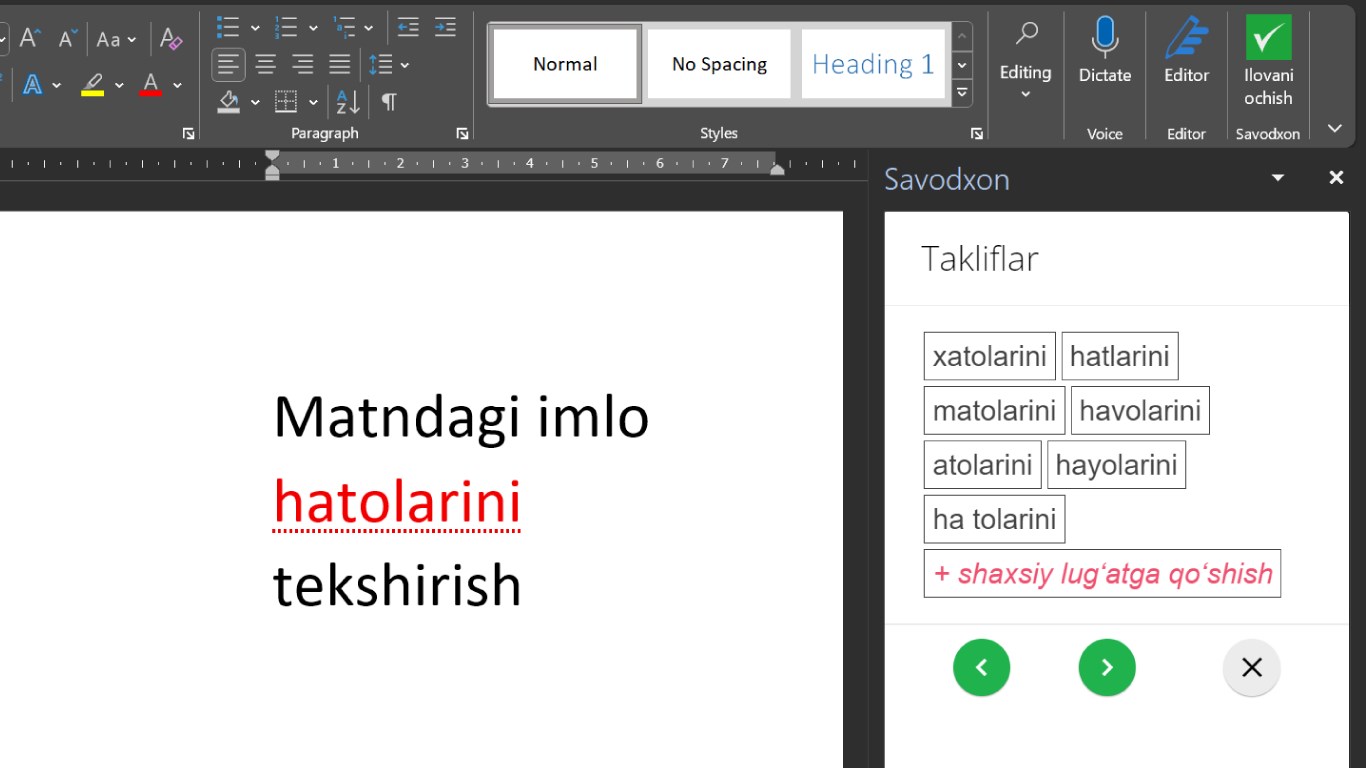
Task: Apply the No Spacing style
Action: 719,64
